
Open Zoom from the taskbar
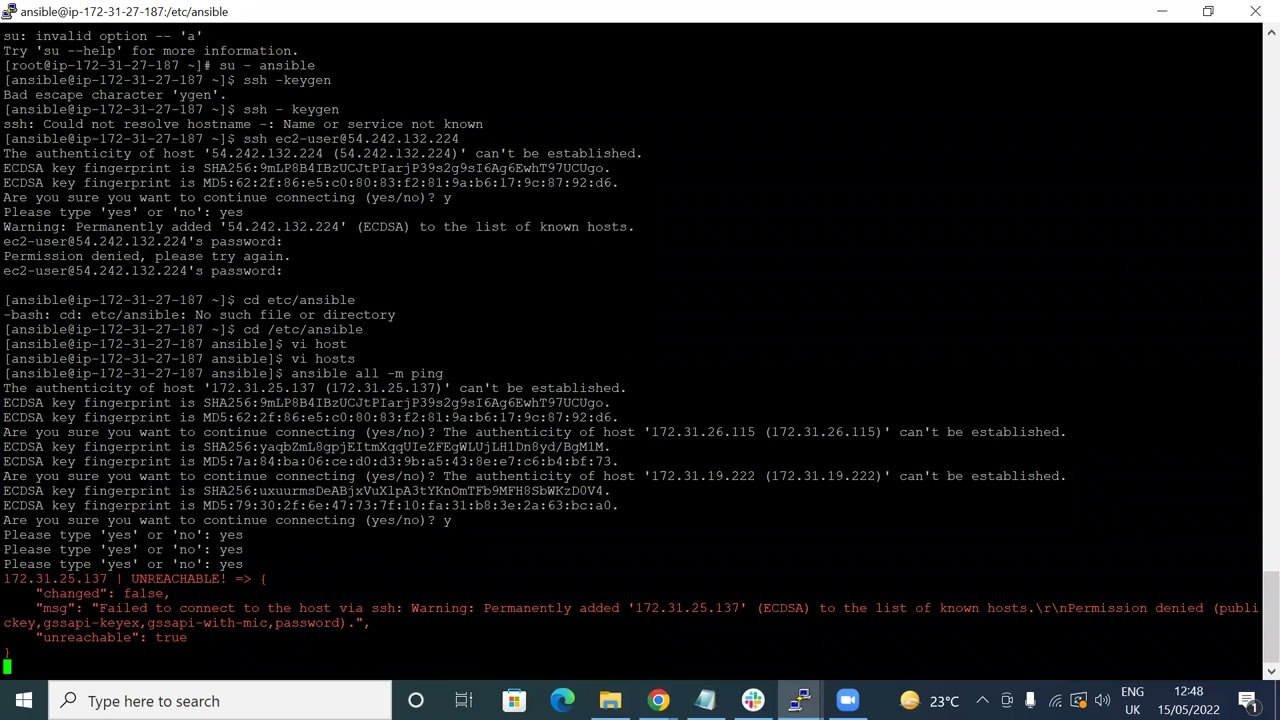pos(848,701)
